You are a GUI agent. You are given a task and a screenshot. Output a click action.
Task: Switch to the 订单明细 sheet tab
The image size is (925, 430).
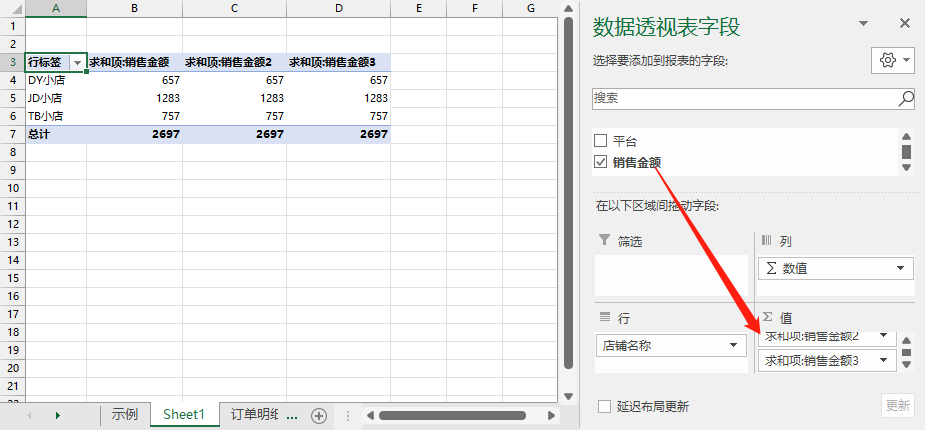pyautogui.click(x=262, y=414)
